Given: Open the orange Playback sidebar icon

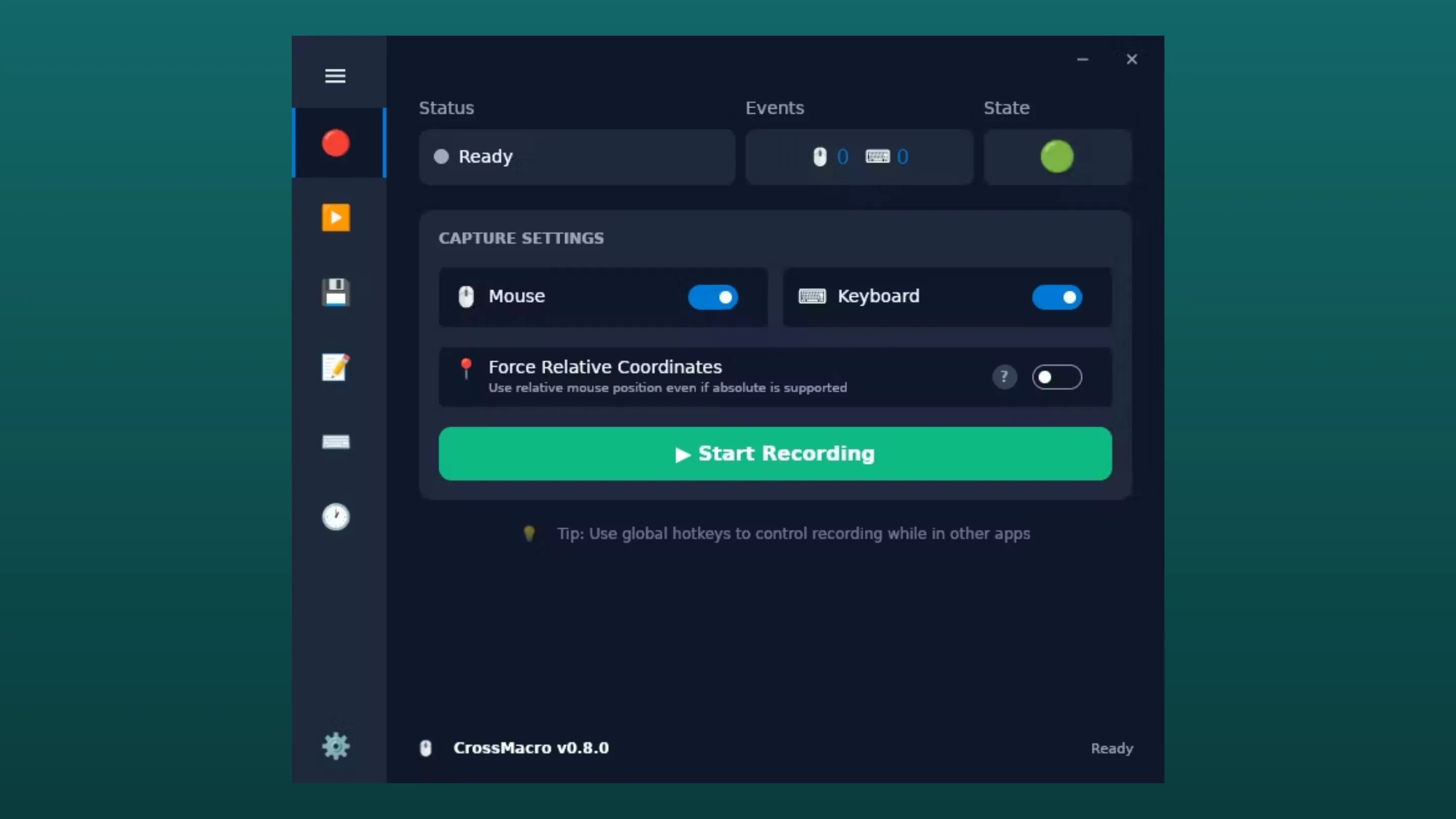Looking at the screenshot, I should pyautogui.click(x=336, y=217).
